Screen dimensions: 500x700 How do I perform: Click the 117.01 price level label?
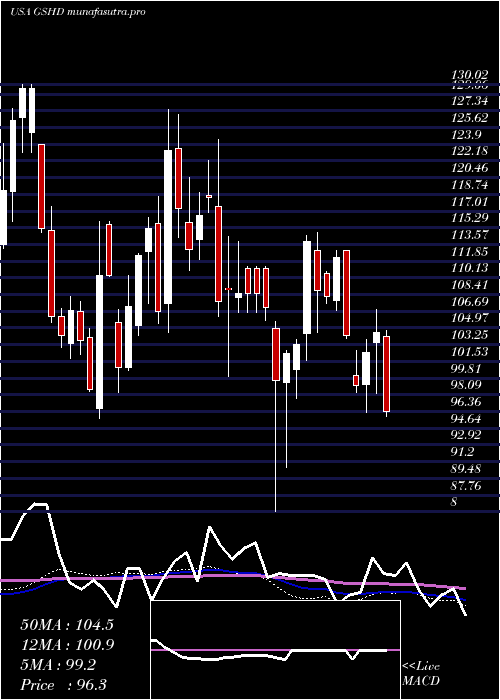click(469, 202)
